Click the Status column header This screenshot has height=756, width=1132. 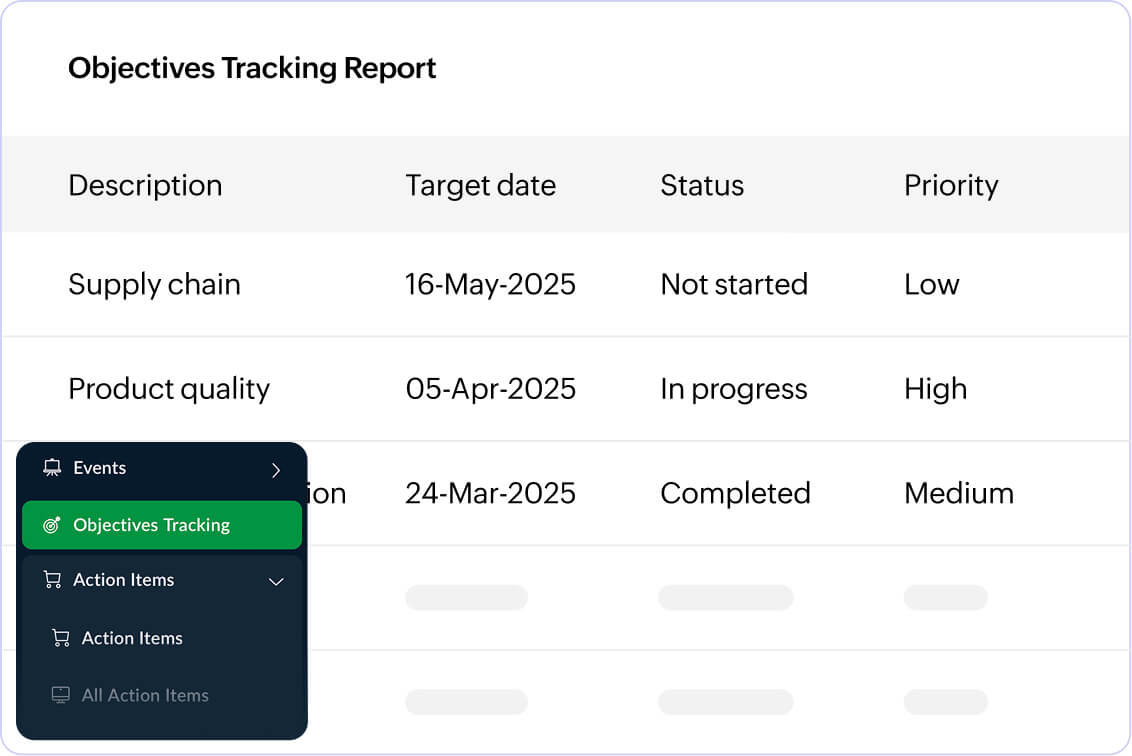[702, 185]
